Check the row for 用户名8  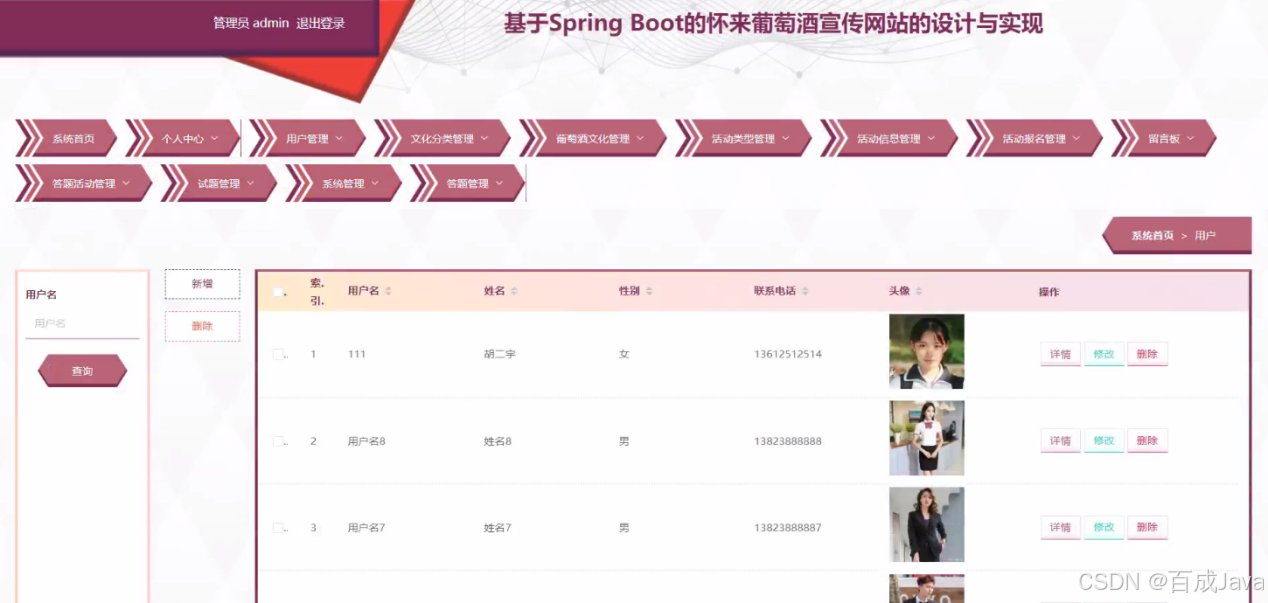[278, 441]
